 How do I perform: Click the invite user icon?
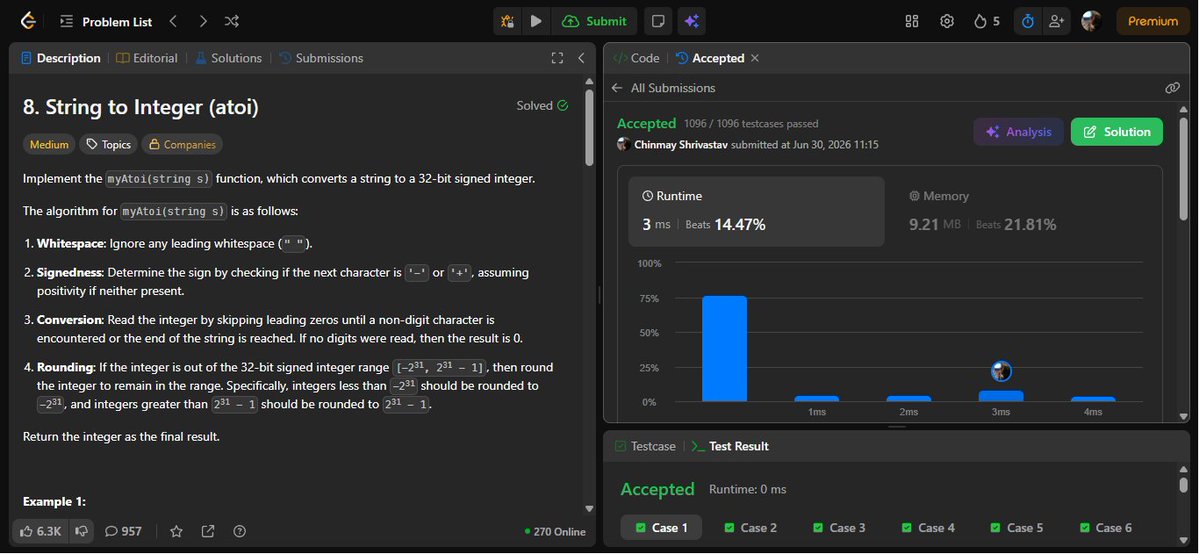coord(1057,21)
